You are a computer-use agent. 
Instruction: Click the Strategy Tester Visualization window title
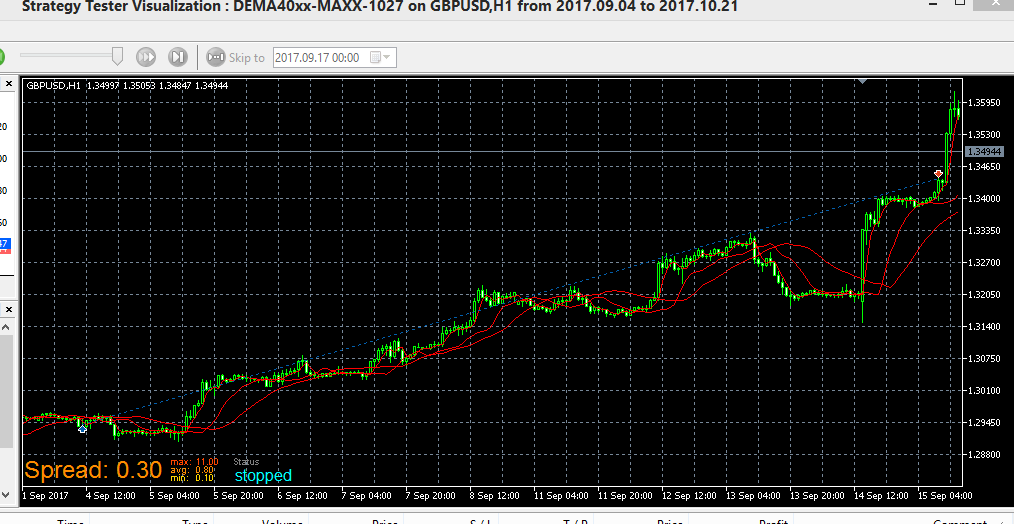tap(379, 7)
